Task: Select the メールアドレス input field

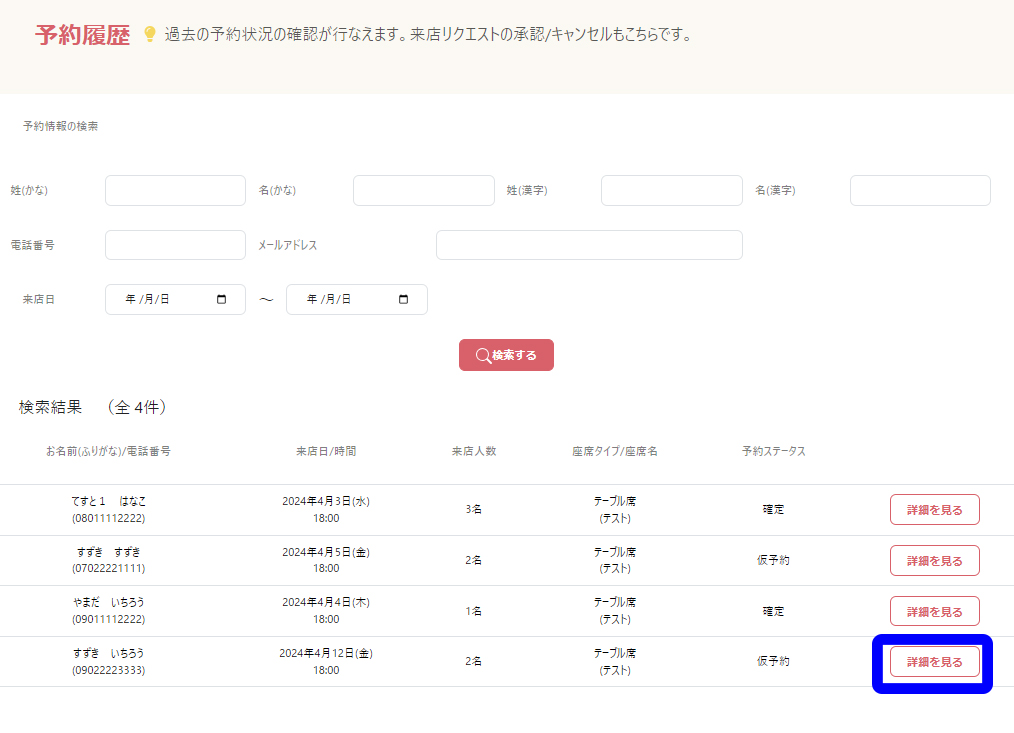Action: pyautogui.click(x=589, y=245)
